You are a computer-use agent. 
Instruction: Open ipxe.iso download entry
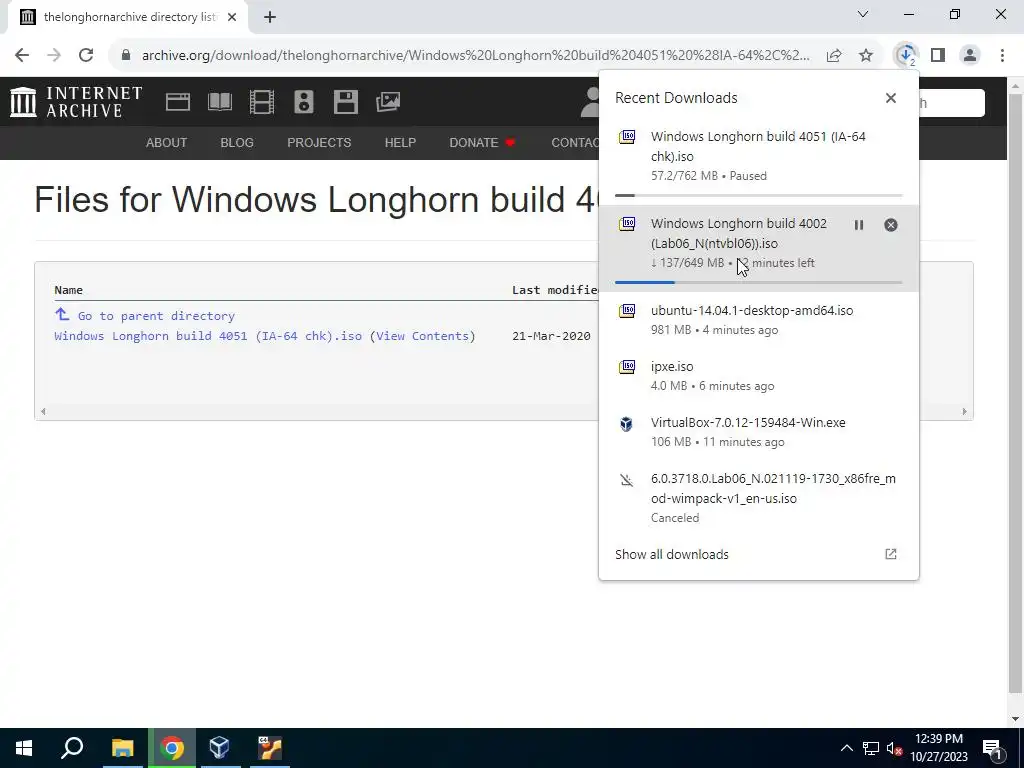(x=759, y=376)
